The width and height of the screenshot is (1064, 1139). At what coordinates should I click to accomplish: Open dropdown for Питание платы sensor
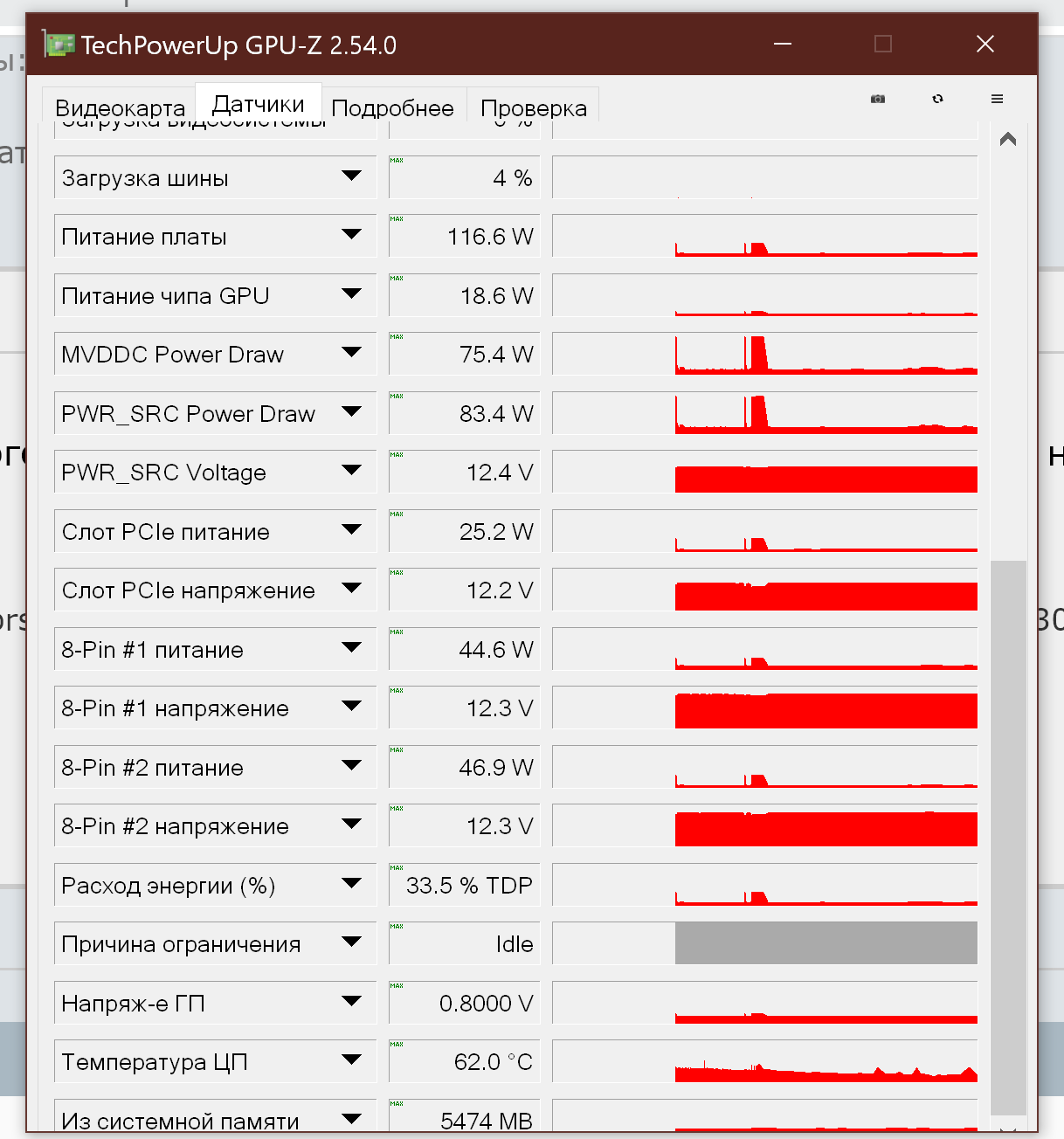click(352, 235)
